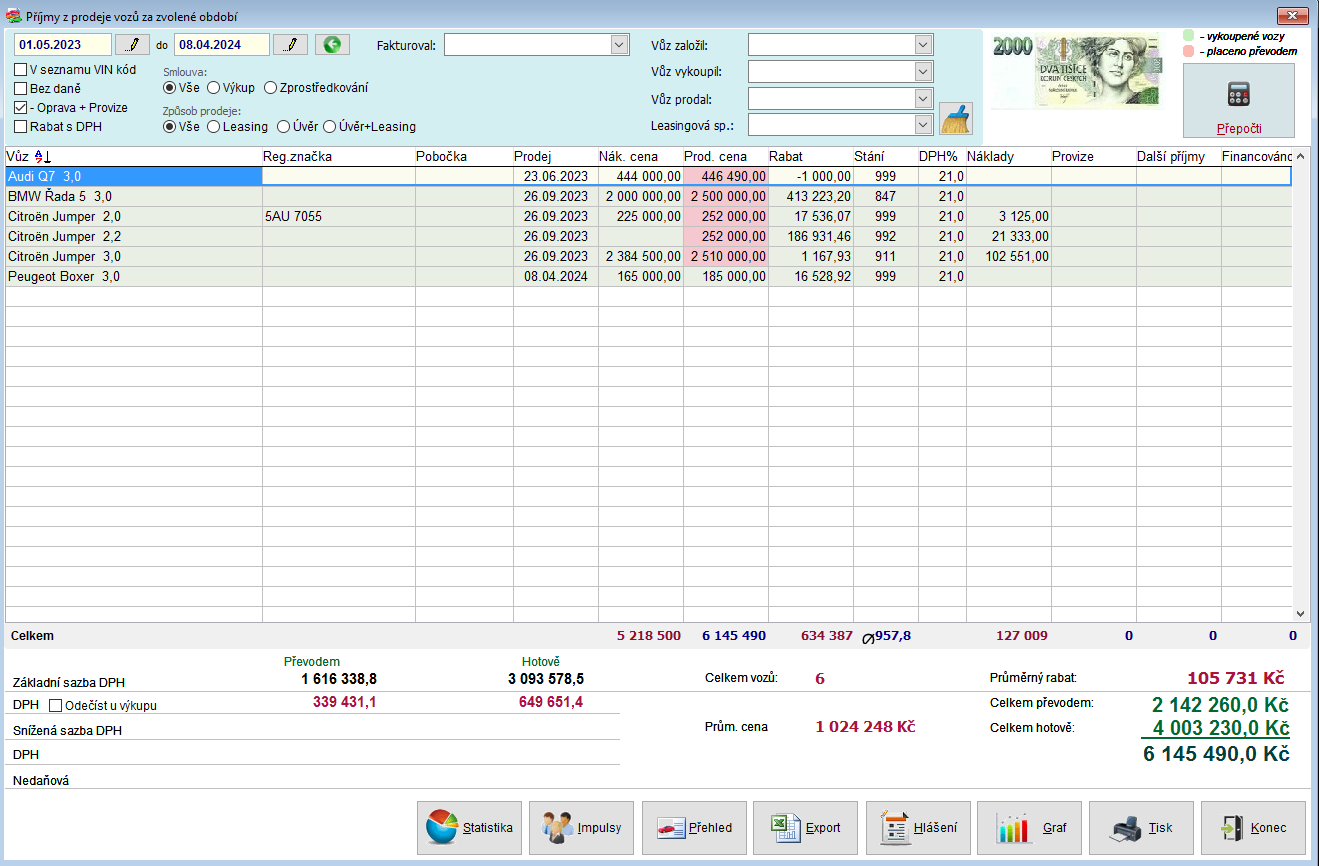
Task: Select the Výkup contract radio button
Action: point(214,88)
